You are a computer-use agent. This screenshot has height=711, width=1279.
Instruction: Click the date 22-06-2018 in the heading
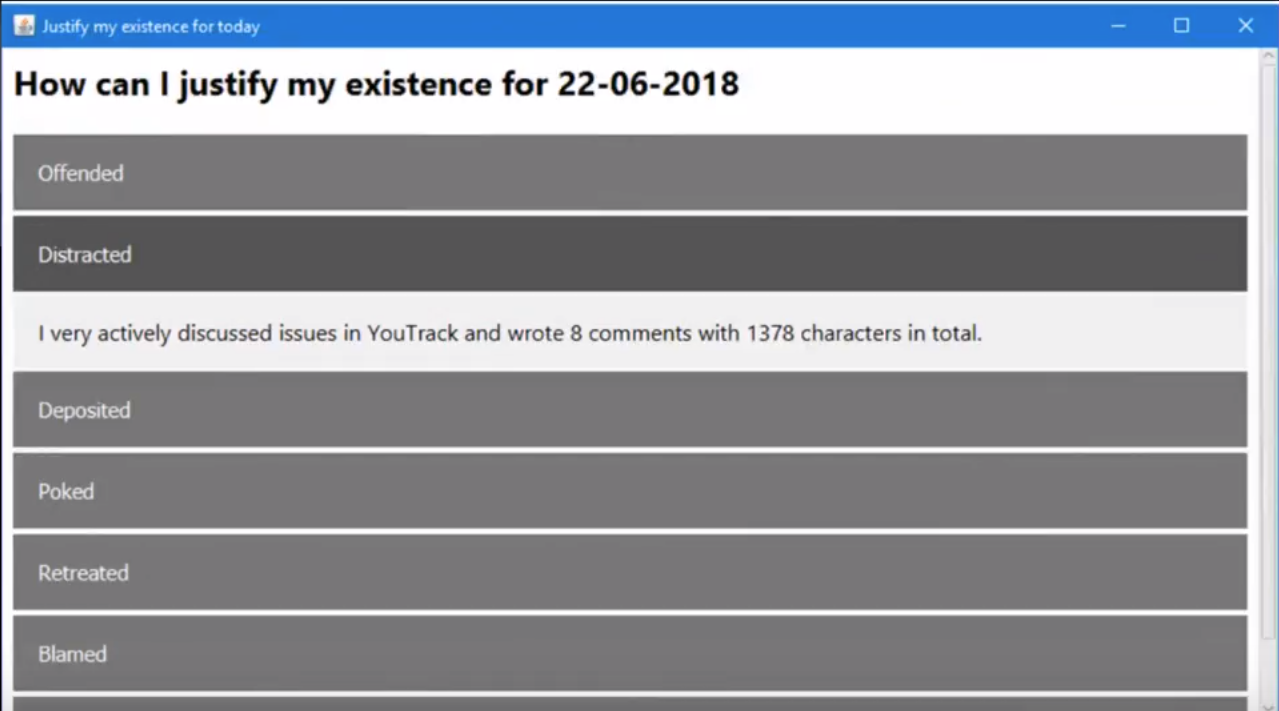point(648,84)
